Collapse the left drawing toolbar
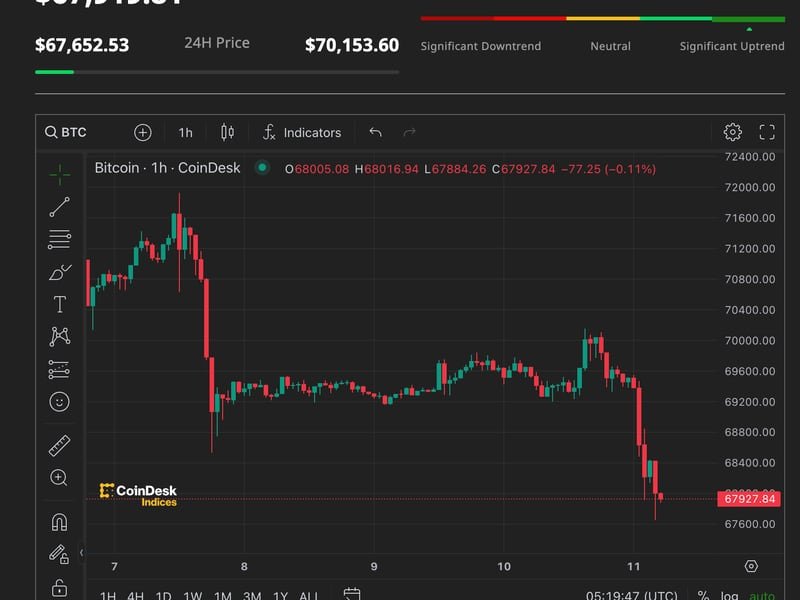This screenshot has width=800, height=600. [83, 552]
